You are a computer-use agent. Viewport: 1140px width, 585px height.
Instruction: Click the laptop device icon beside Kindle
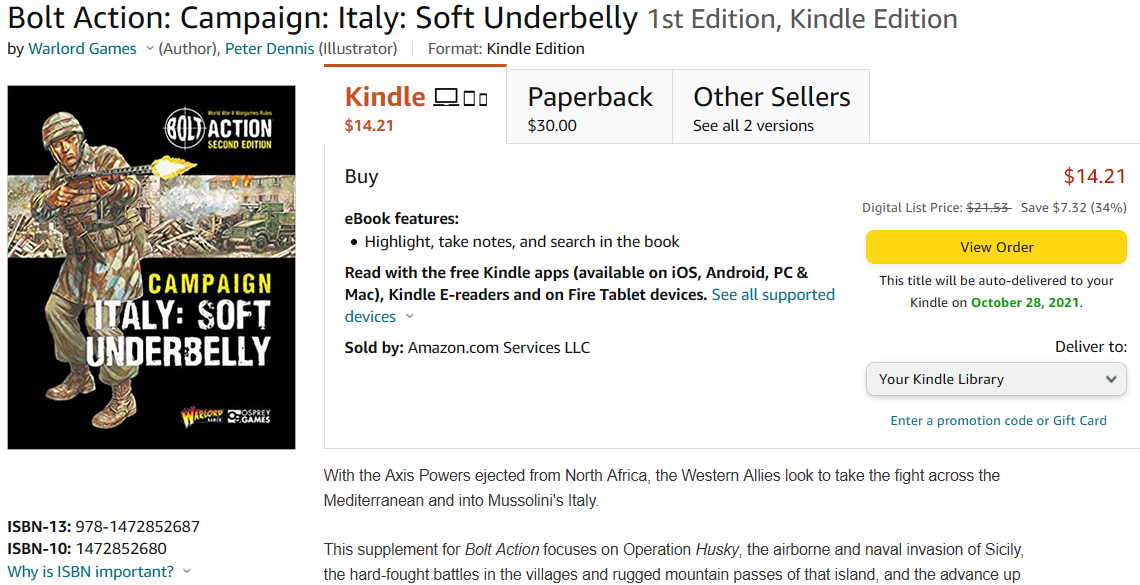(446, 98)
